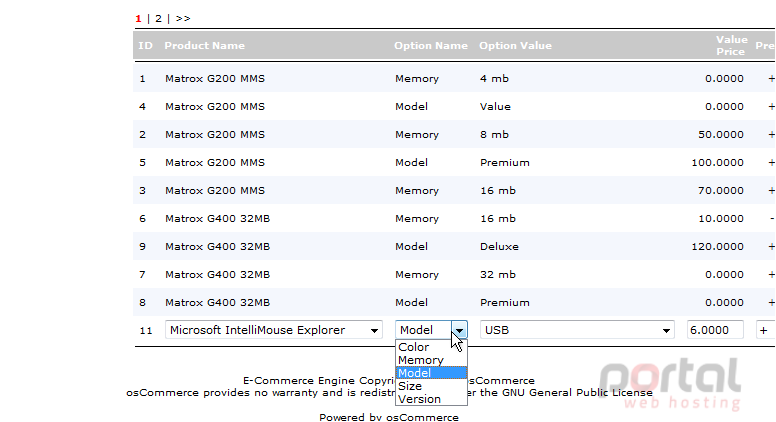The image size is (776, 422).
Task: Click ID 11 in the edit row
Action: [x=146, y=330]
